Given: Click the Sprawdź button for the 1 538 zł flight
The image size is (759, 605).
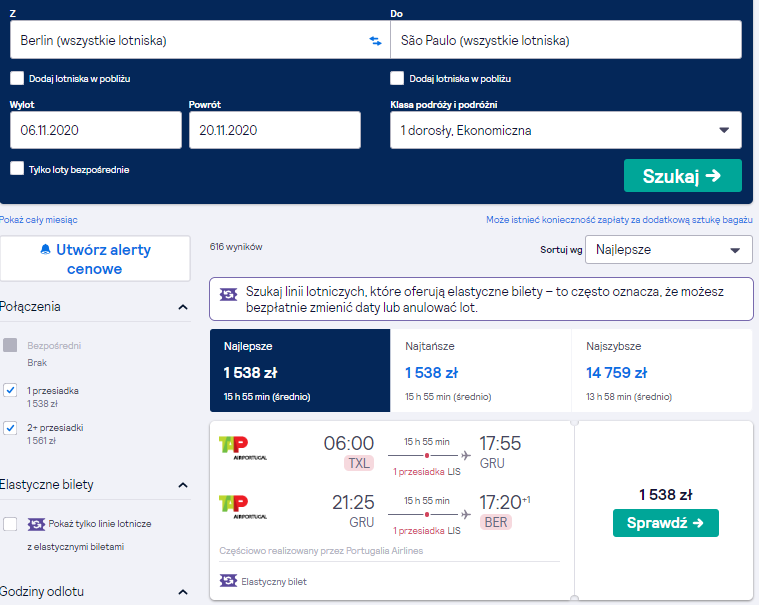Looking at the screenshot, I should (666, 523).
